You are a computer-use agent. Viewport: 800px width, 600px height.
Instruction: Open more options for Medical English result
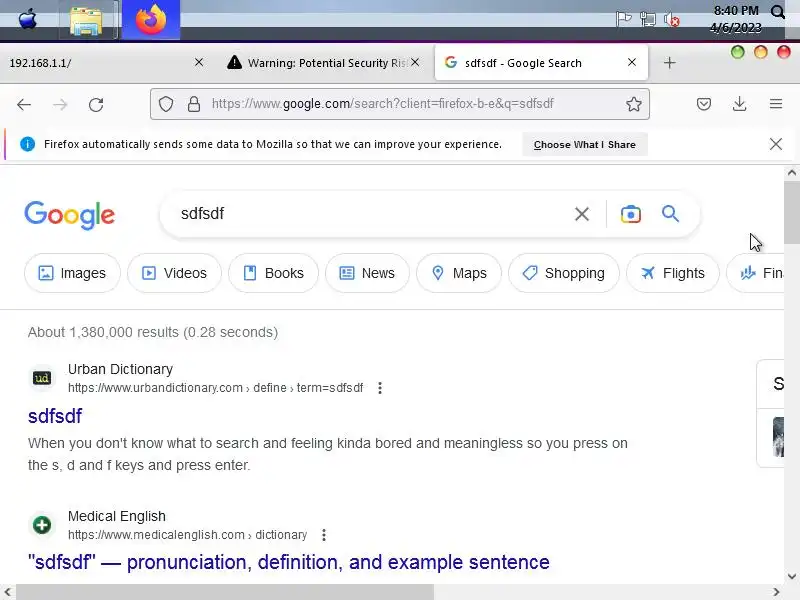[323, 535]
